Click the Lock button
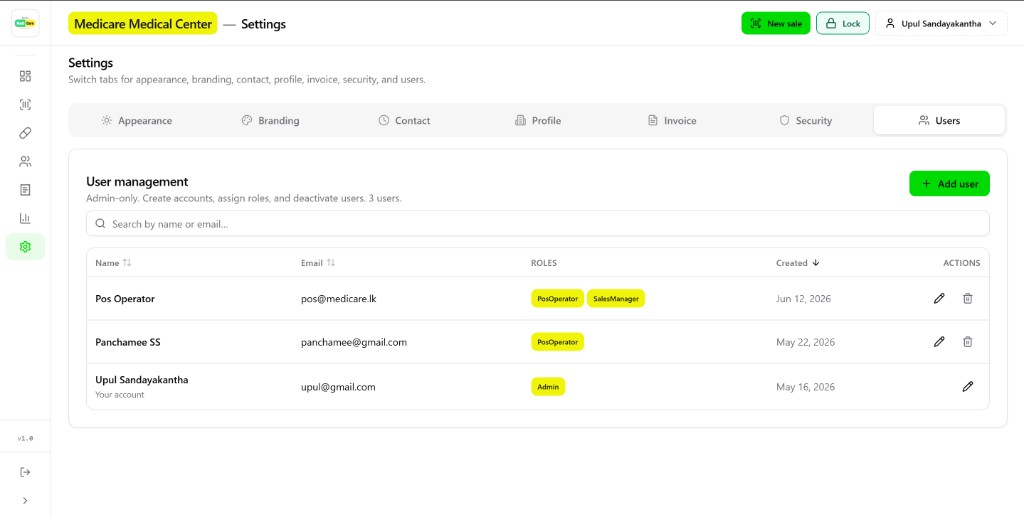 (843, 24)
